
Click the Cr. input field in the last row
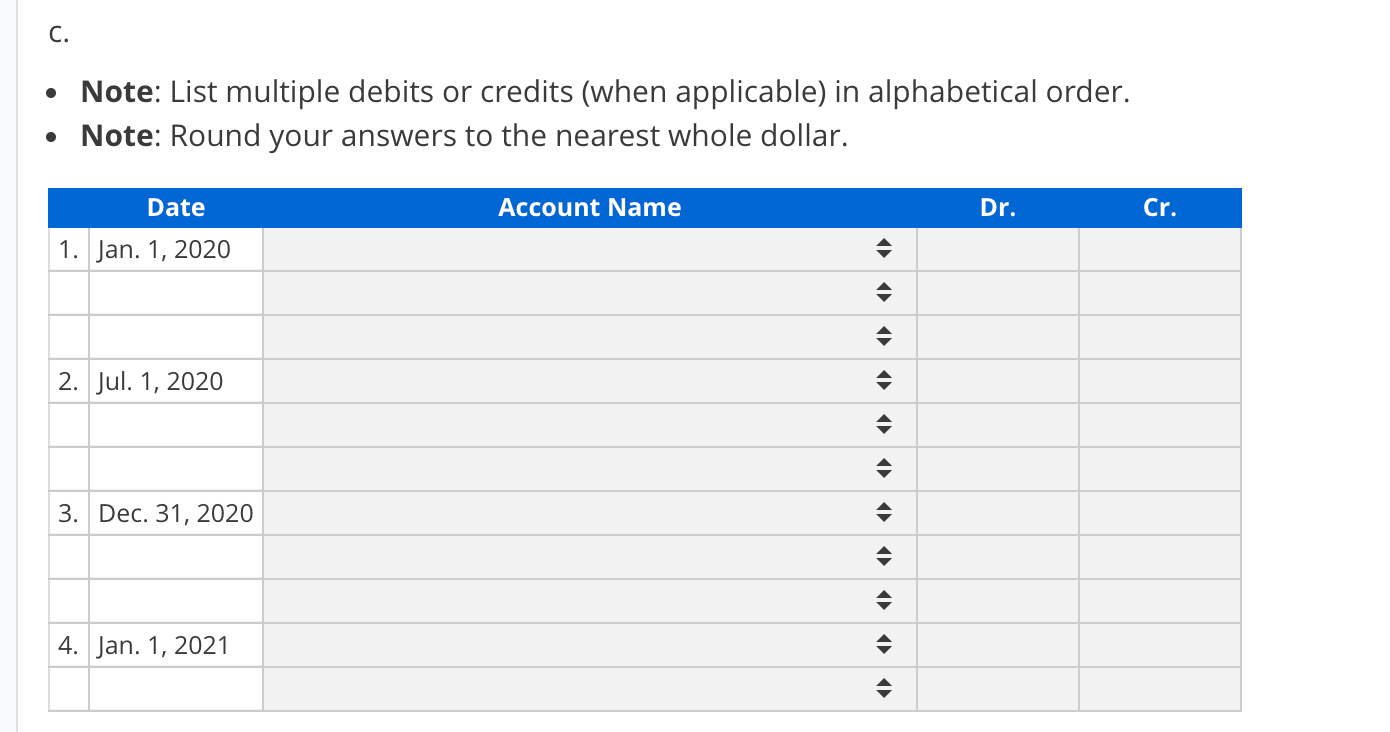[x=1160, y=688]
